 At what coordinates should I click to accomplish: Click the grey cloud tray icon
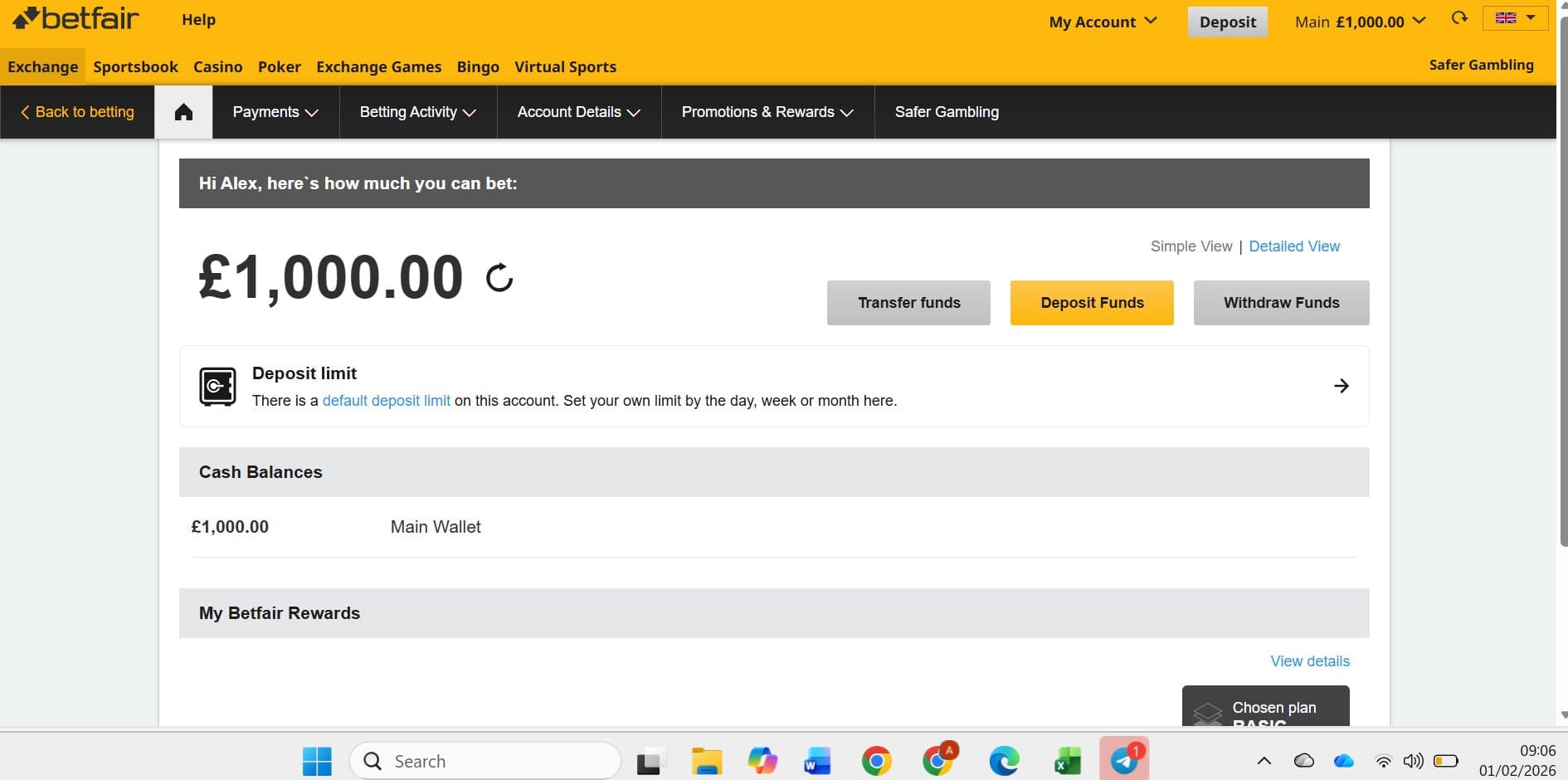[x=1304, y=761]
